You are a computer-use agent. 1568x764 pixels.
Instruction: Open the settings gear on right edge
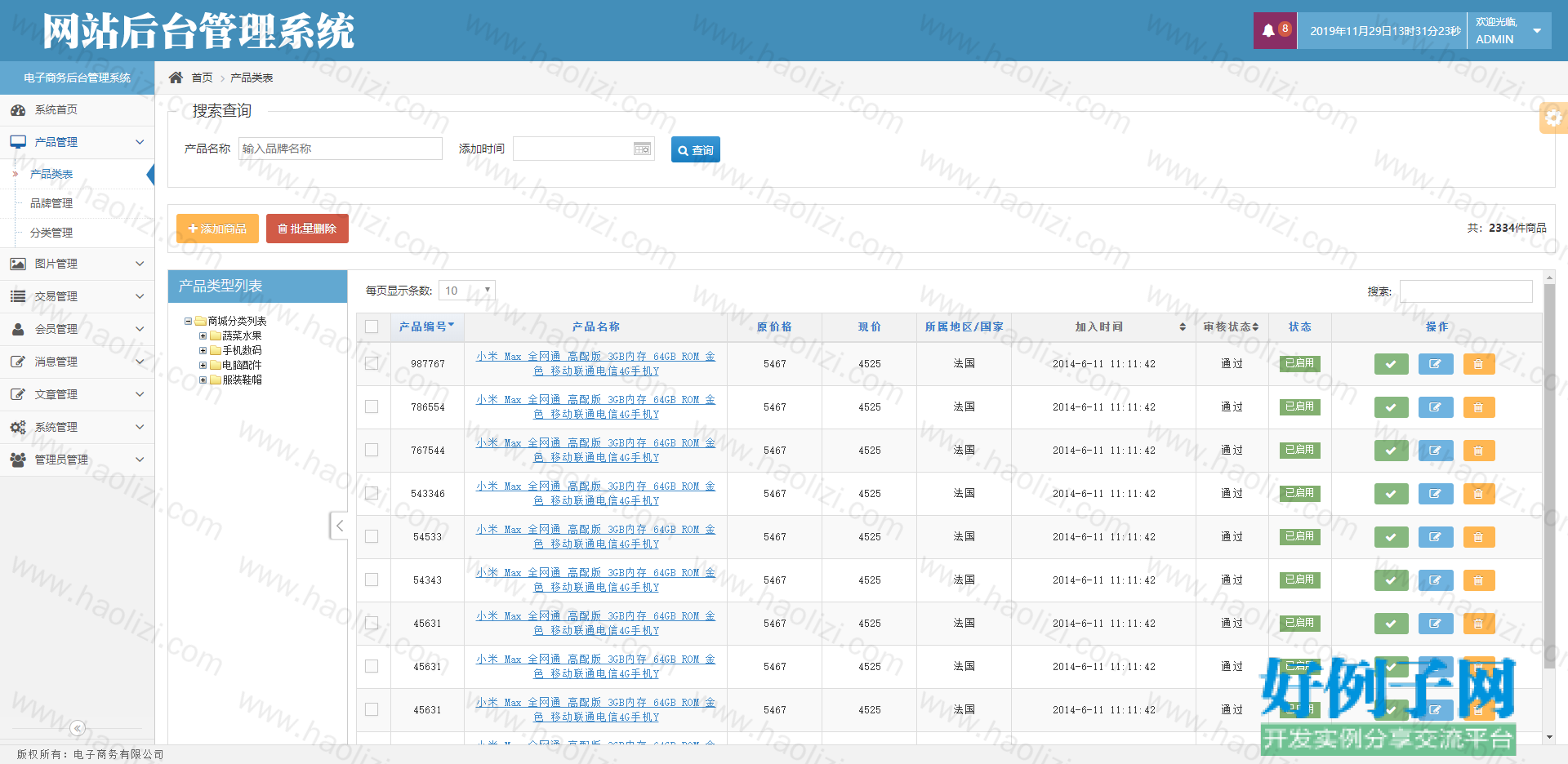1553,118
